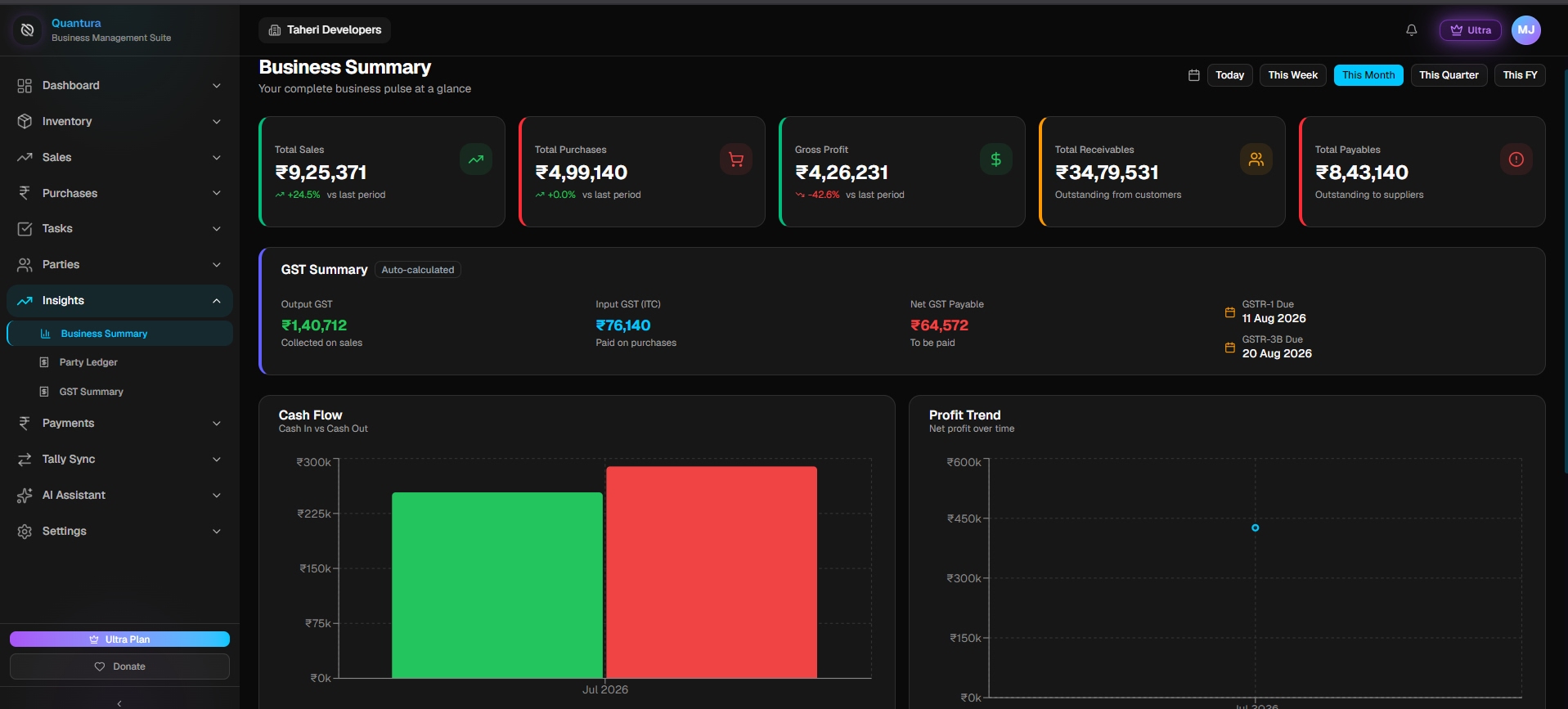Click the Parties people icon
The height and width of the screenshot is (709, 1568).
[25, 265]
